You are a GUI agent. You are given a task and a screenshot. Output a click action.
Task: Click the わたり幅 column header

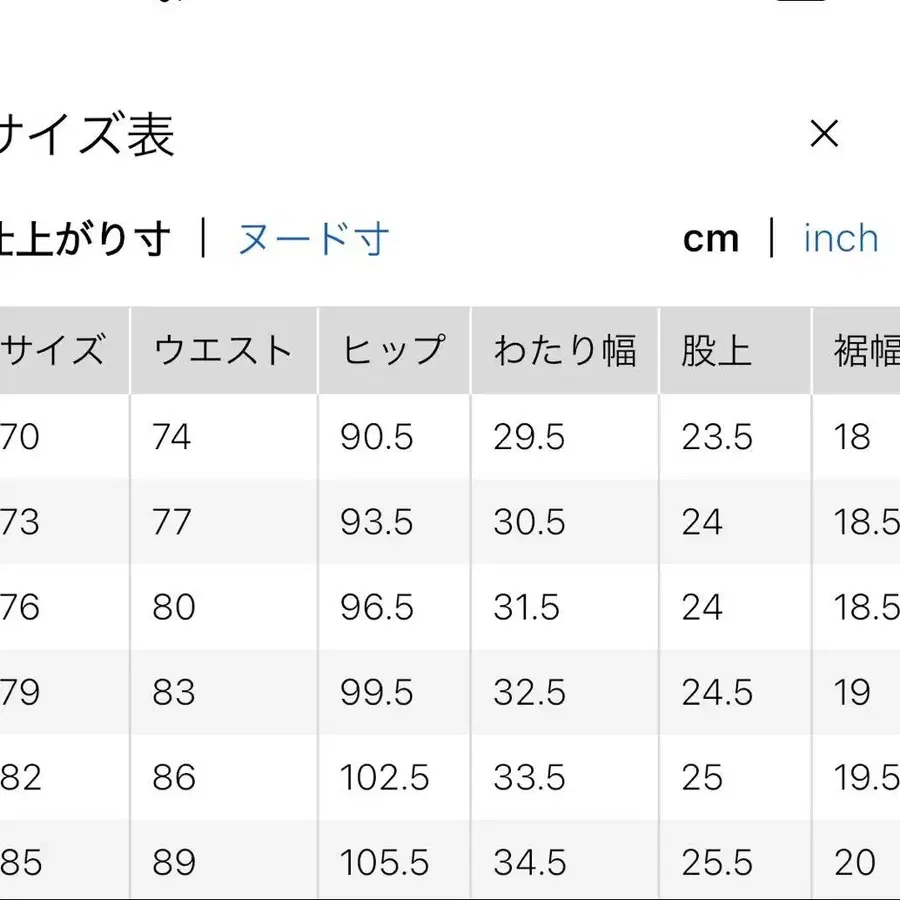pyautogui.click(x=565, y=348)
